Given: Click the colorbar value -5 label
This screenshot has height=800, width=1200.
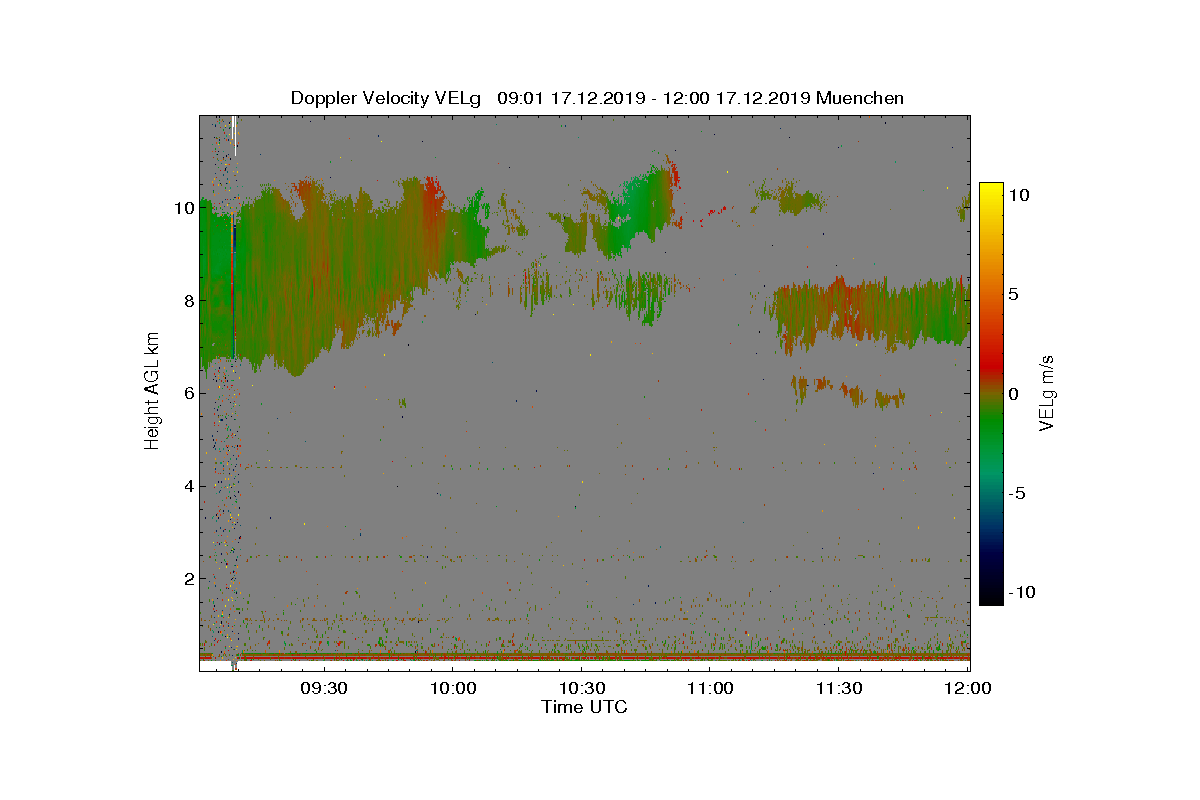Looking at the screenshot, I should [1016, 493].
